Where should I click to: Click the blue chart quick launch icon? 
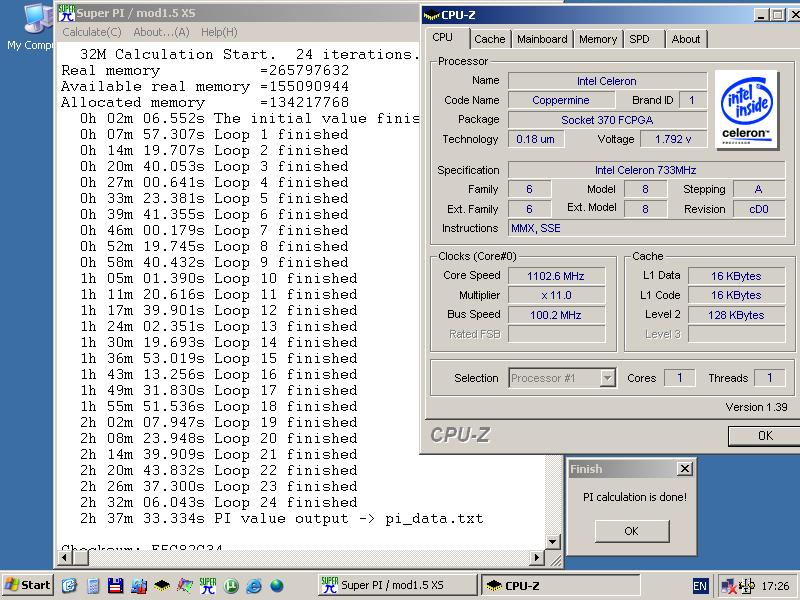point(139,586)
